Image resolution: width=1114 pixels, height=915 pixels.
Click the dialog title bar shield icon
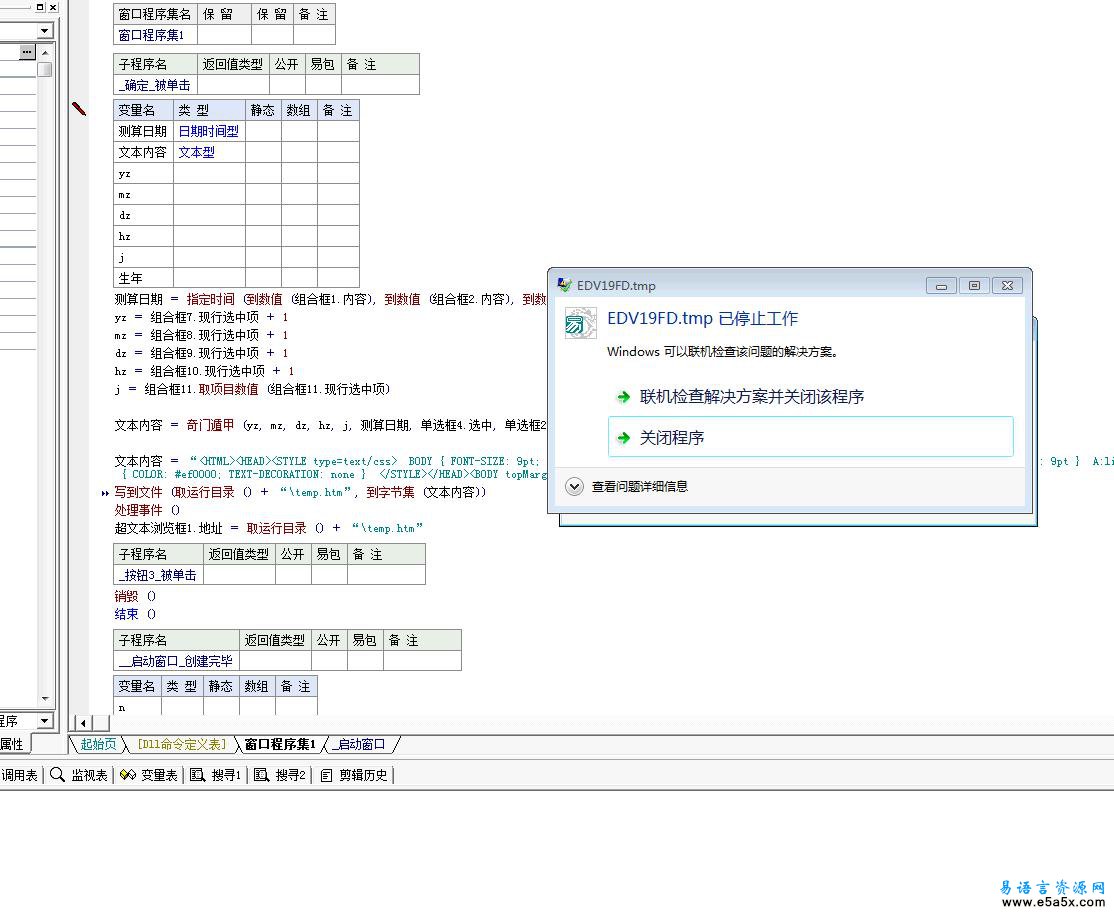pyautogui.click(x=564, y=285)
